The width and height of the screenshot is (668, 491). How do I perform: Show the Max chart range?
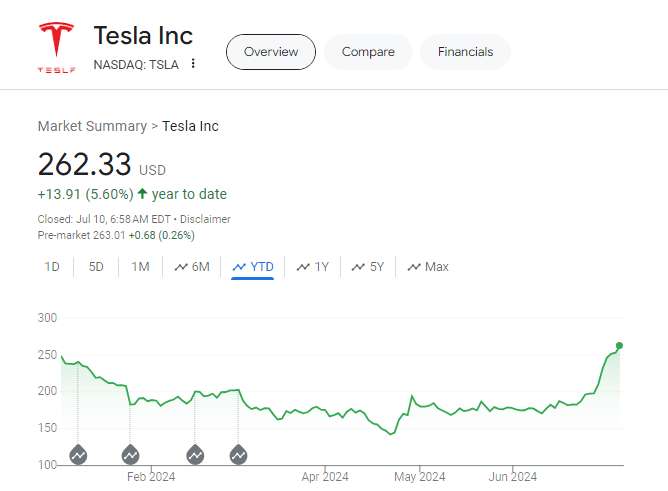pos(427,267)
